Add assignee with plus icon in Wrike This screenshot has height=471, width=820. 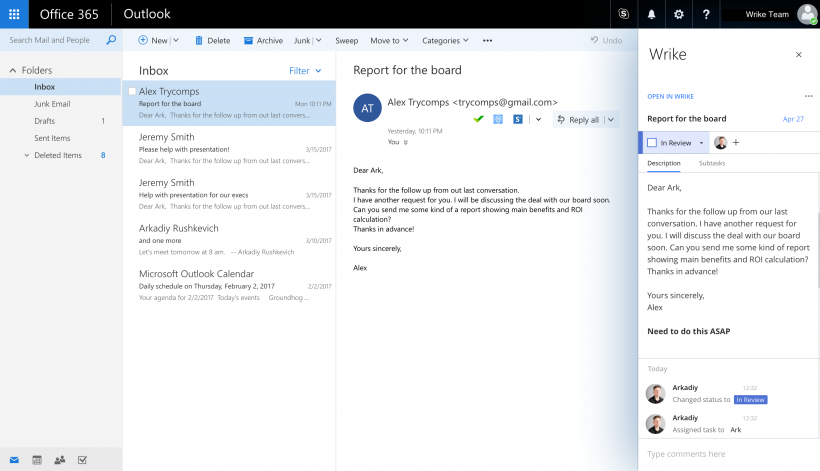[x=736, y=142]
